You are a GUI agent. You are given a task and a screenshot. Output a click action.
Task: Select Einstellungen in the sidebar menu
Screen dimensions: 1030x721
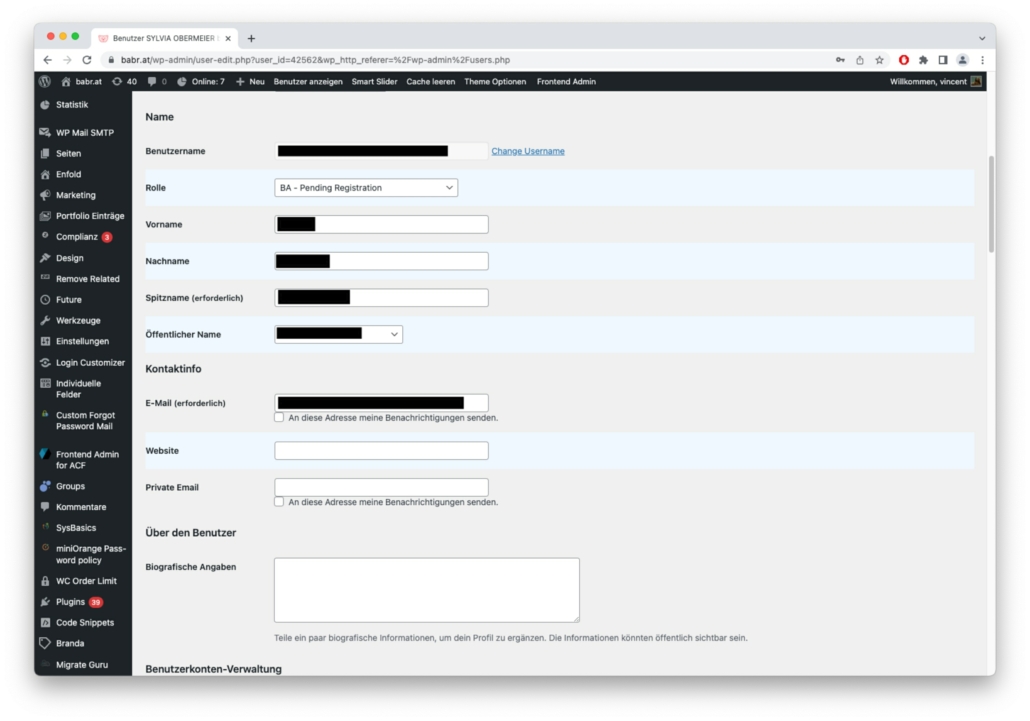82,341
